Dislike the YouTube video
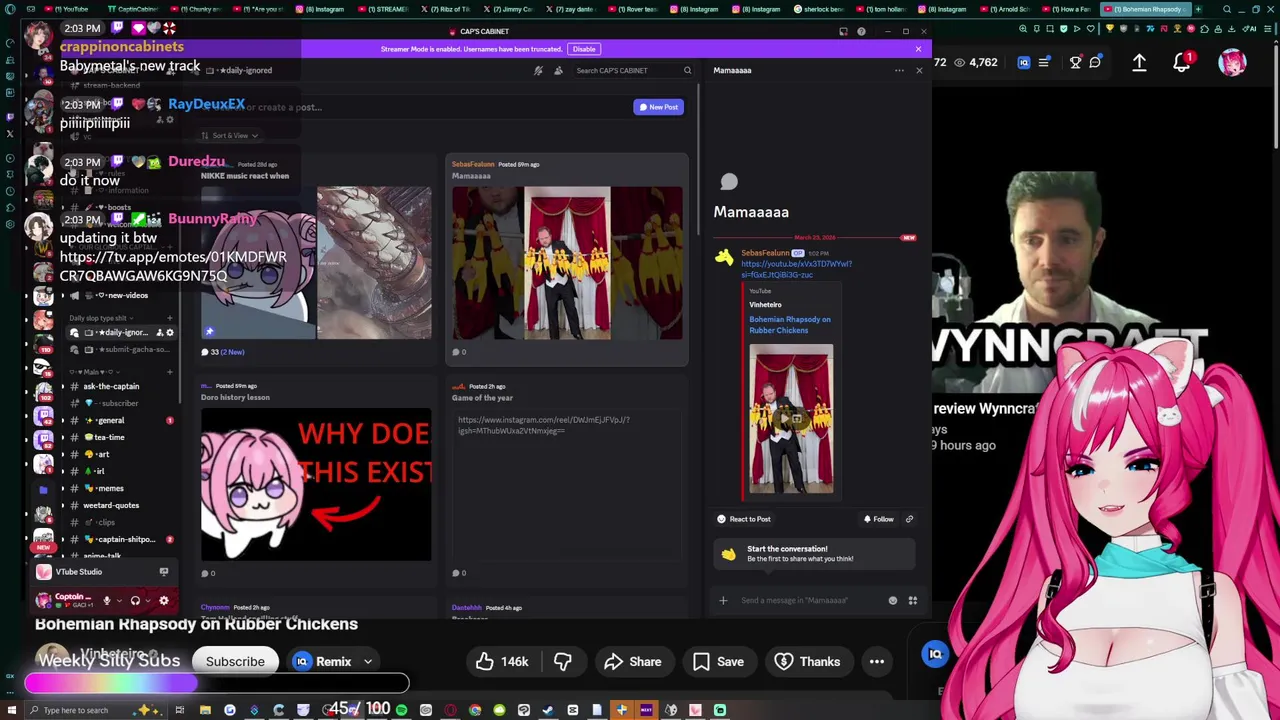1280x720 pixels. tap(562, 661)
